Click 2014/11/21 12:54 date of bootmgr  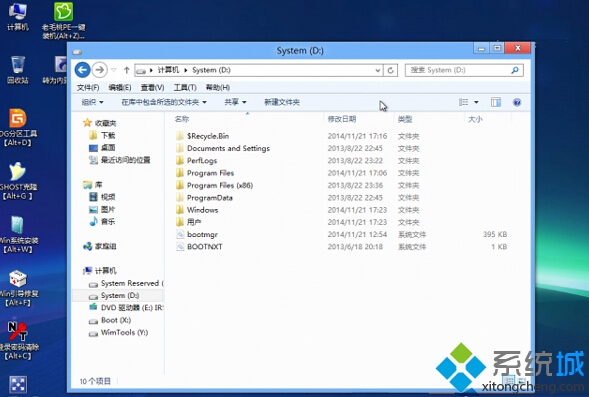tap(357, 235)
